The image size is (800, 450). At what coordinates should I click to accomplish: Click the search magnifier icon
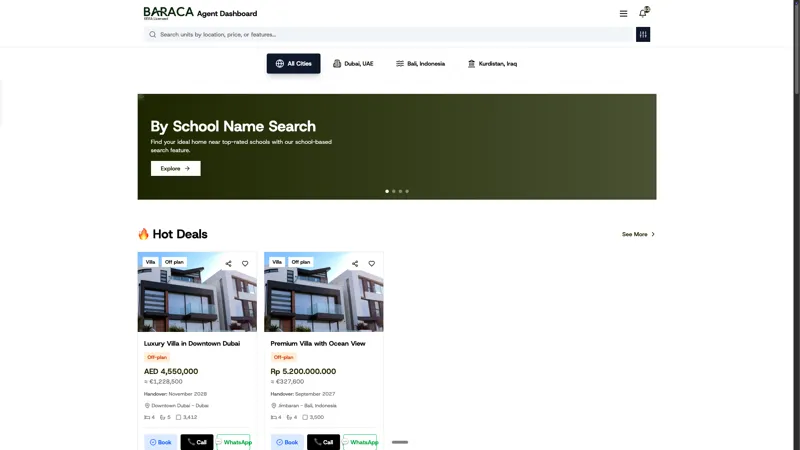point(153,35)
